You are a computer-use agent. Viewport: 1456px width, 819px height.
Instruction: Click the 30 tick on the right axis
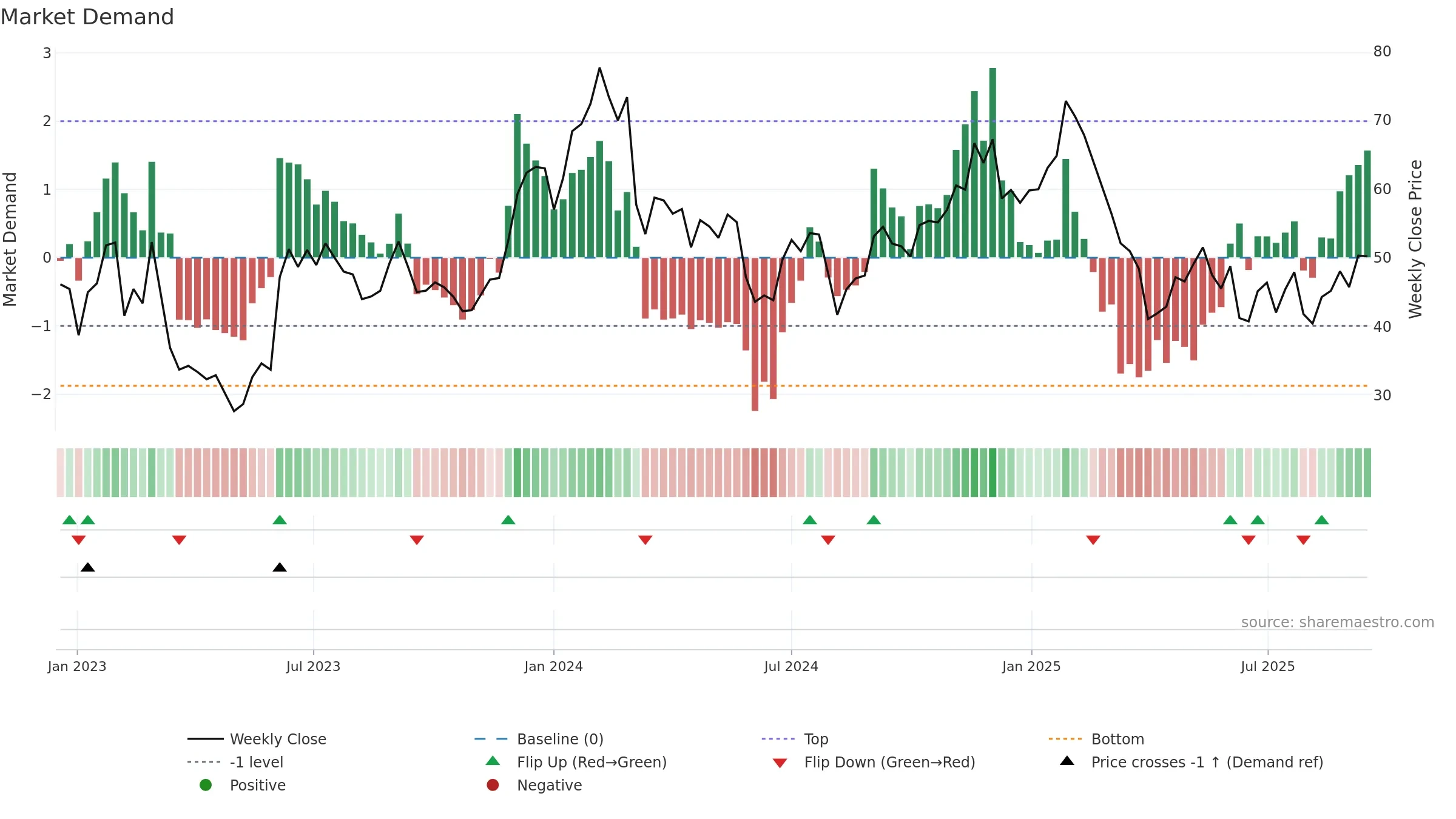coord(1383,396)
